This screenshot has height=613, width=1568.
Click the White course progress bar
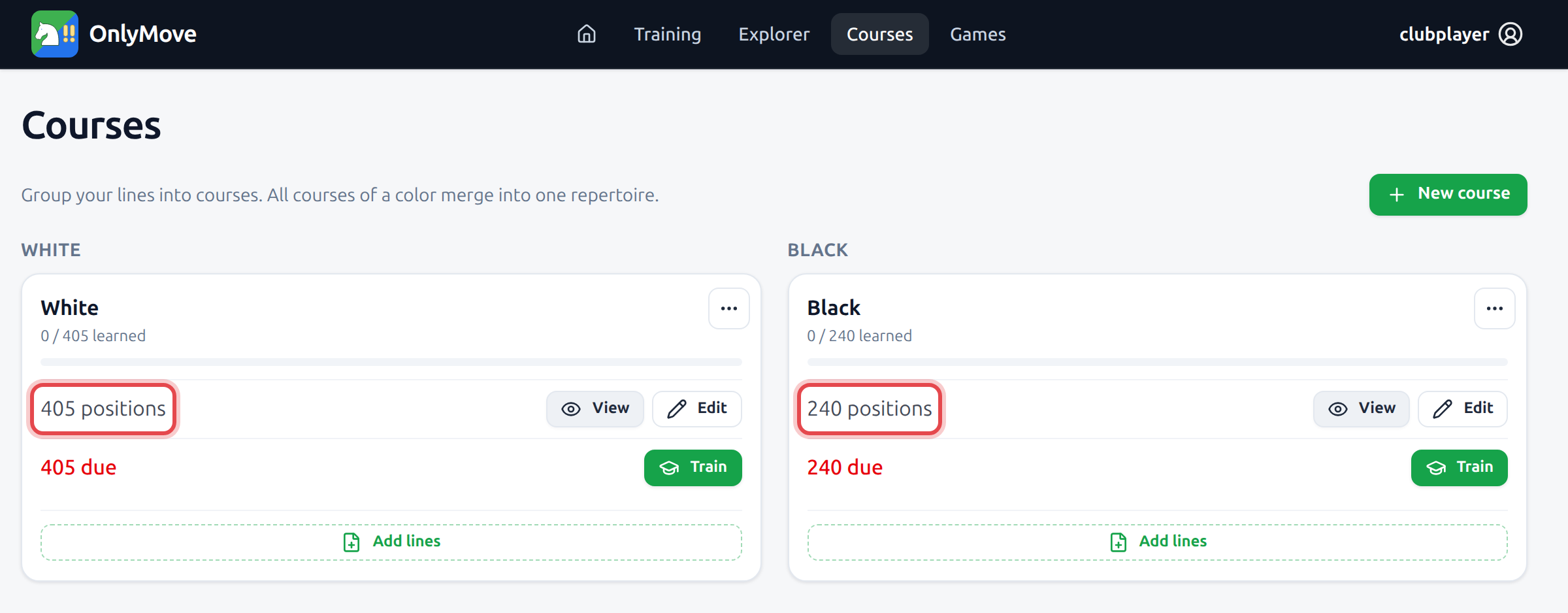coord(391,361)
